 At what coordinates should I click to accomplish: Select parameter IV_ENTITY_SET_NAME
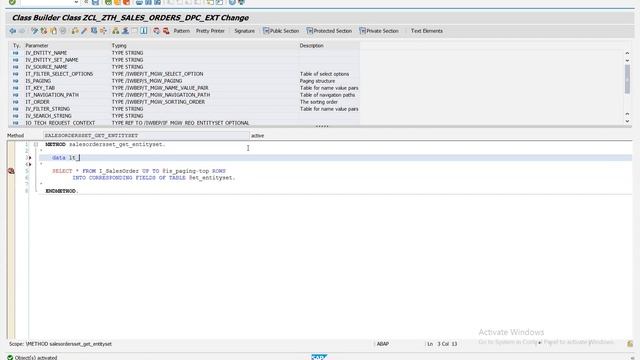[52, 60]
